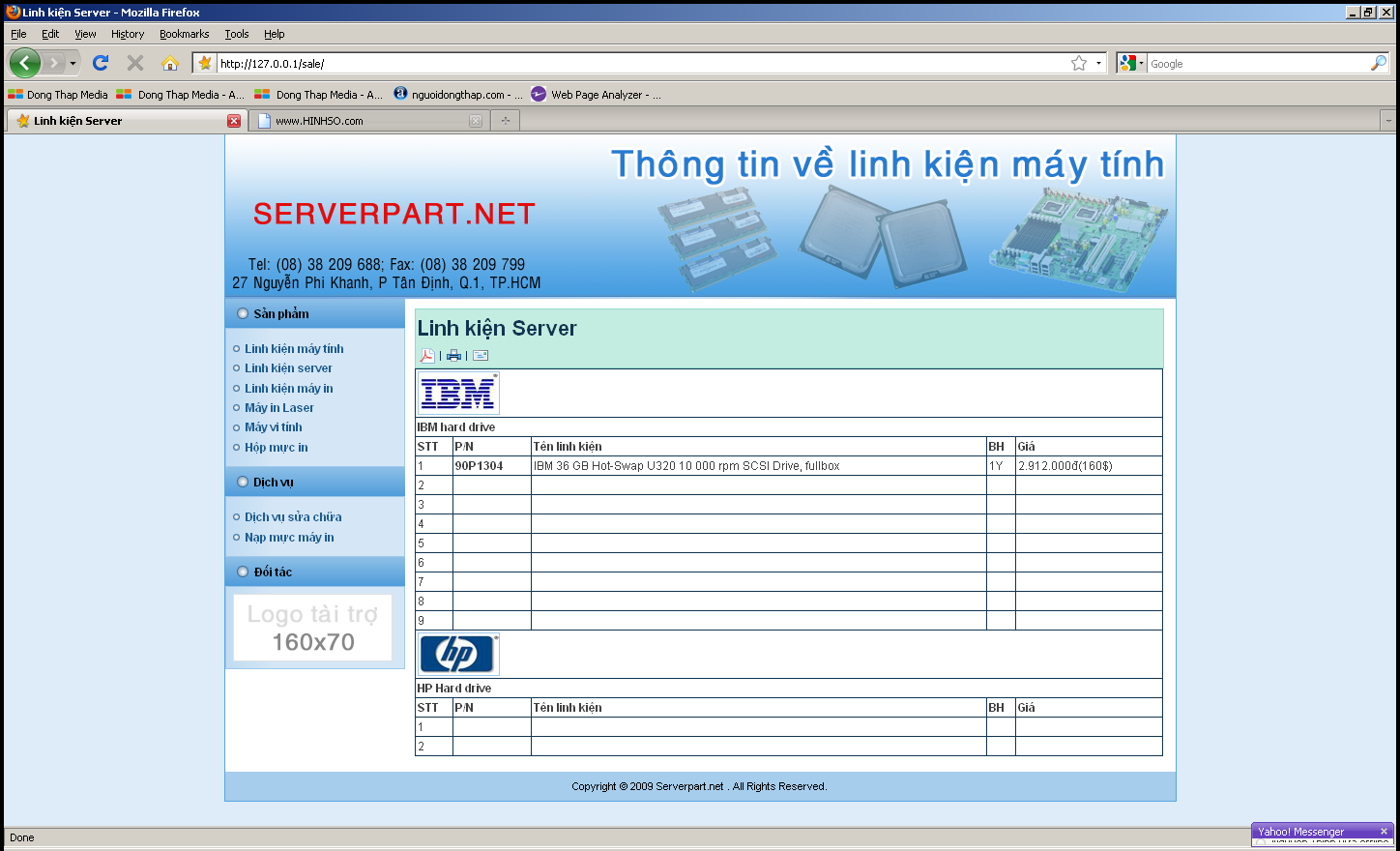Open the search engine selector dropdown
This screenshot has height=851, width=1400.
tap(1131, 63)
